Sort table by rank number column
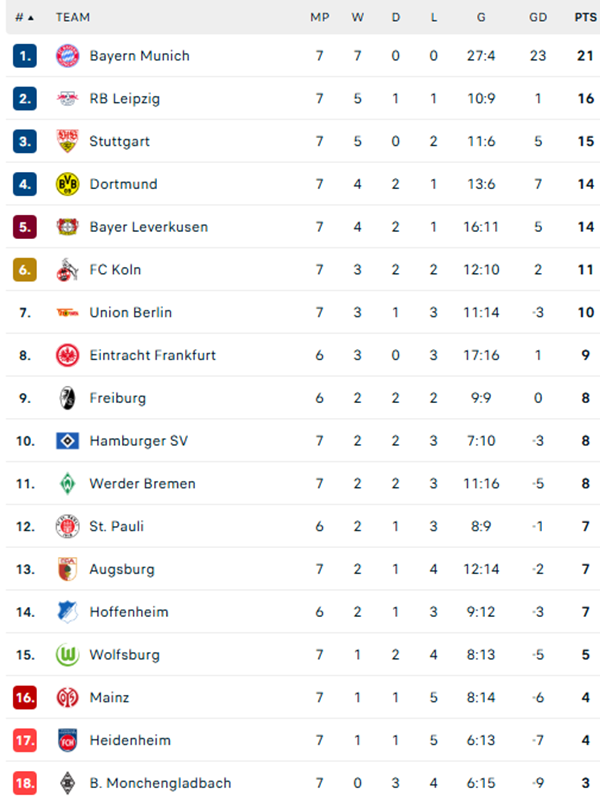The width and height of the screenshot is (600, 801). point(24,17)
